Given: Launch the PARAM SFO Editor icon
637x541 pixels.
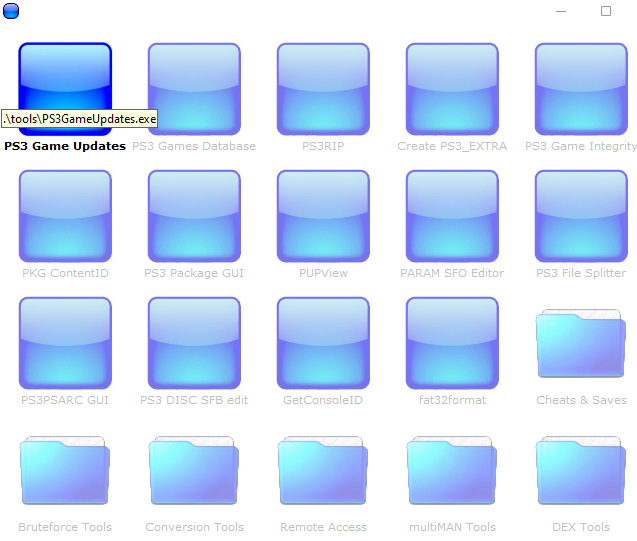Looking at the screenshot, I should coord(452,216).
